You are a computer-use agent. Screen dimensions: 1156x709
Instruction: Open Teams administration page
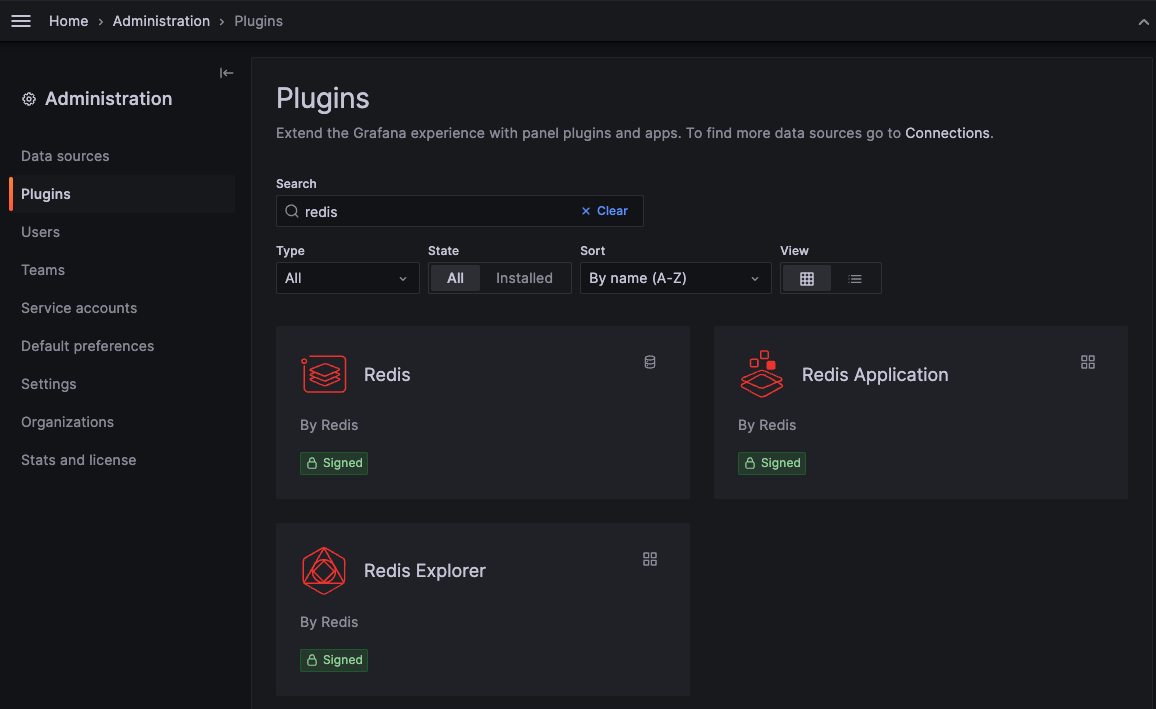[43, 270]
